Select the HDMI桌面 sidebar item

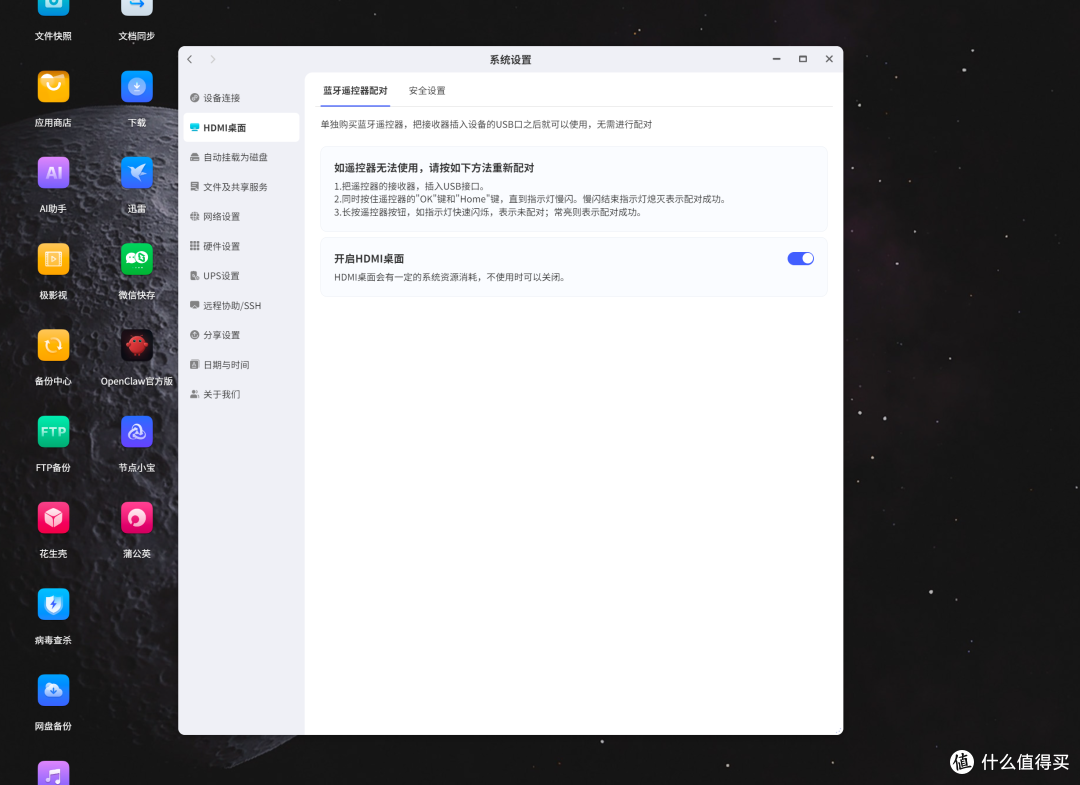pos(241,127)
